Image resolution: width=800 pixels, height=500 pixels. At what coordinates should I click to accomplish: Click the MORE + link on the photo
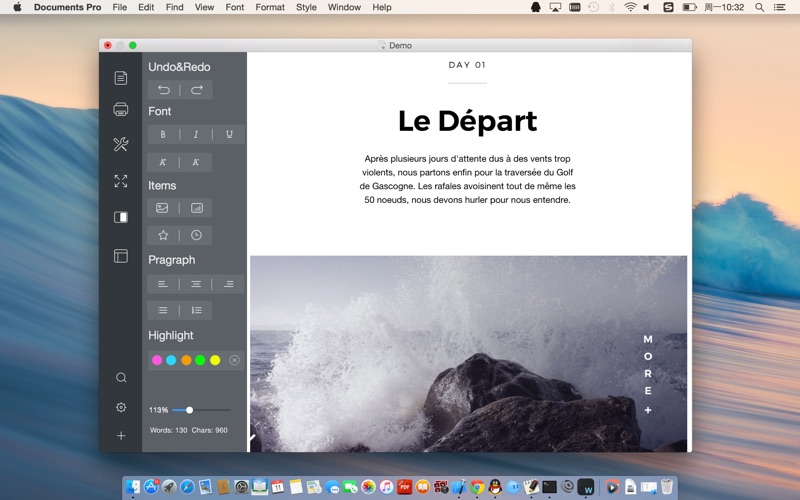tap(647, 374)
